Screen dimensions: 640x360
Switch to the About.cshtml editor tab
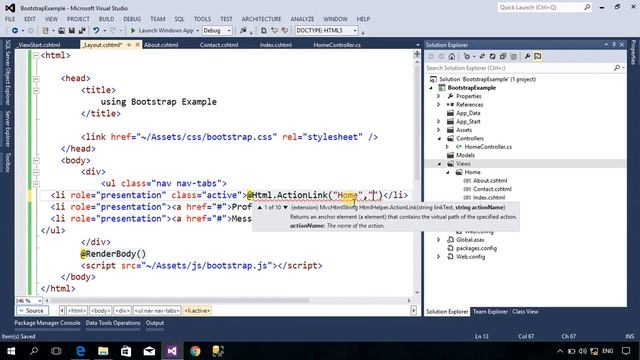(161, 45)
